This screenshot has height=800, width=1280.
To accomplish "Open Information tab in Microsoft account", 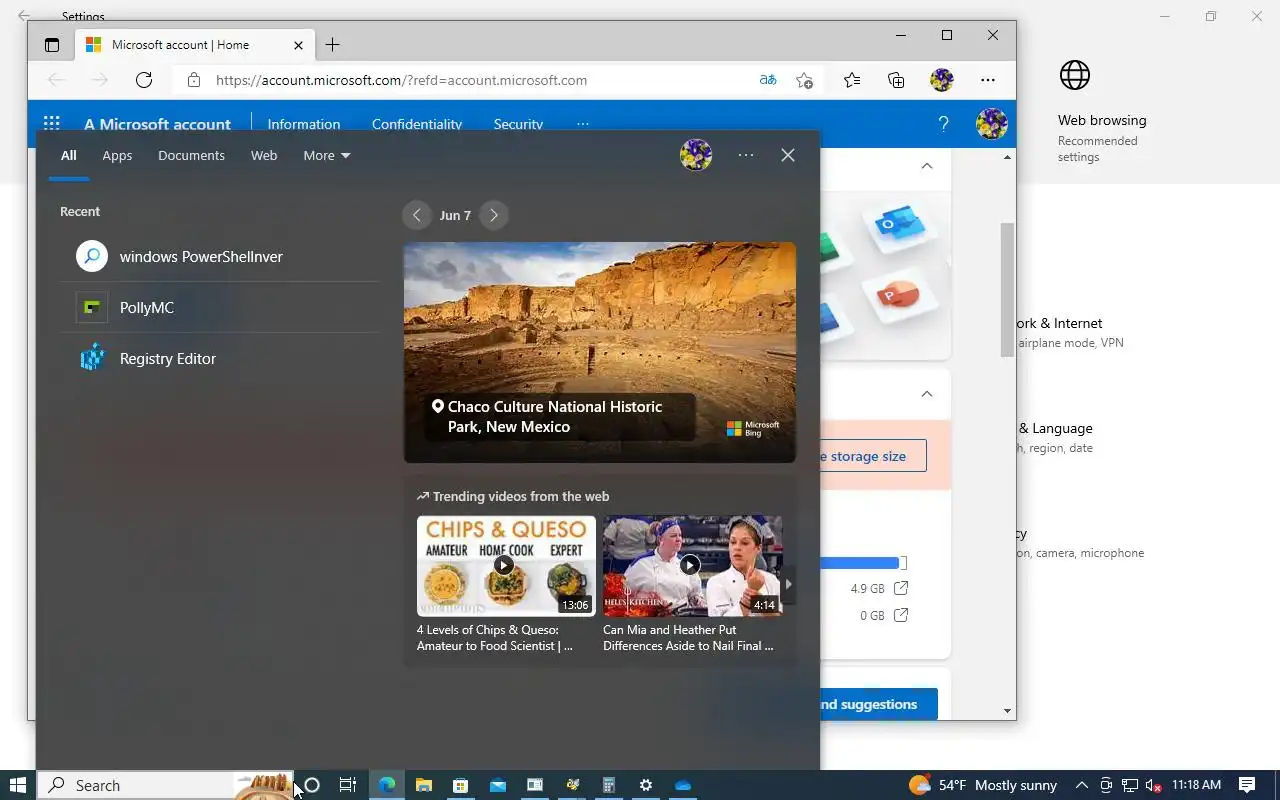I will [x=304, y=124].
